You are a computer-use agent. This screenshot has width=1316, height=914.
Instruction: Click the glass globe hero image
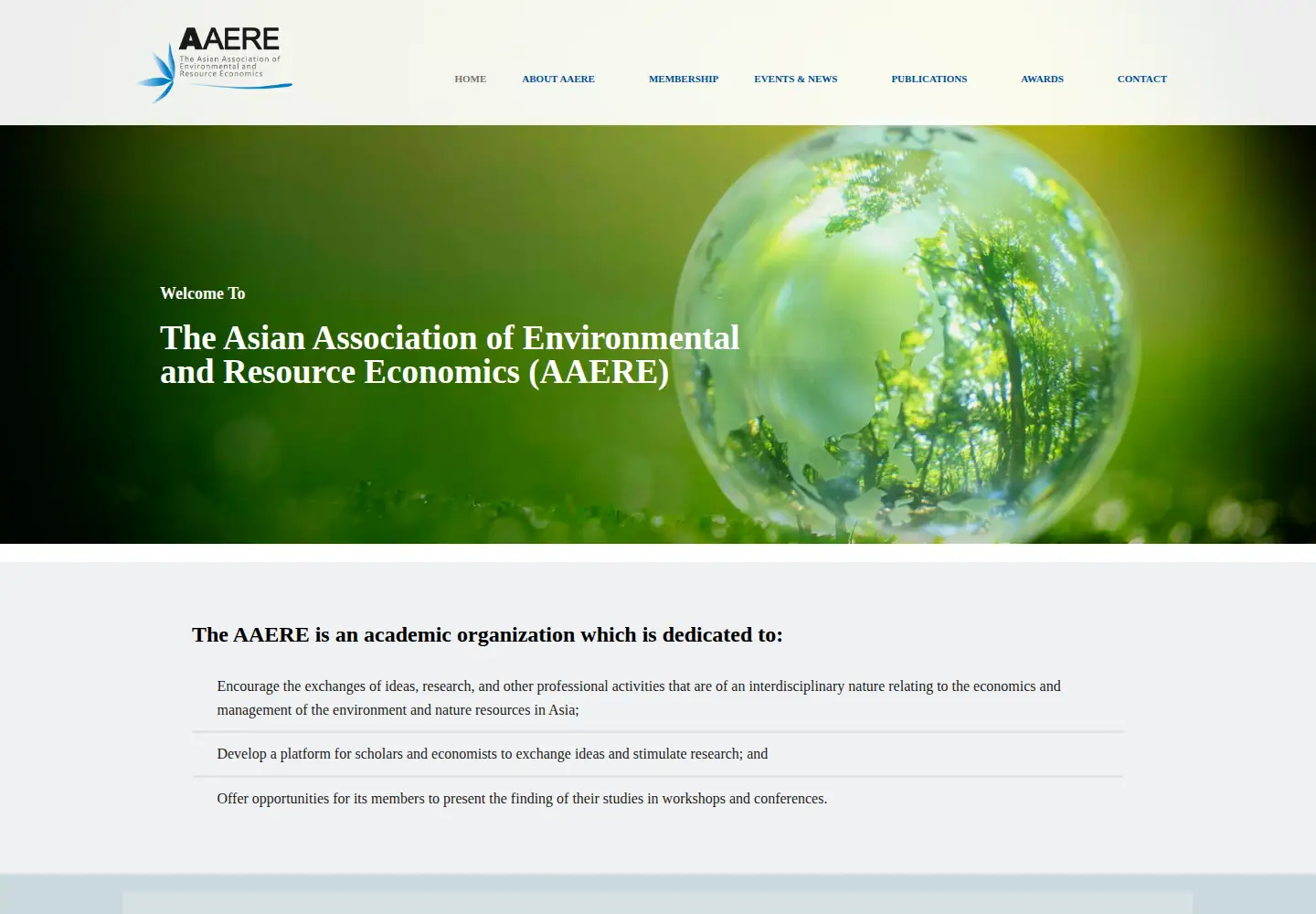[907, 335]
